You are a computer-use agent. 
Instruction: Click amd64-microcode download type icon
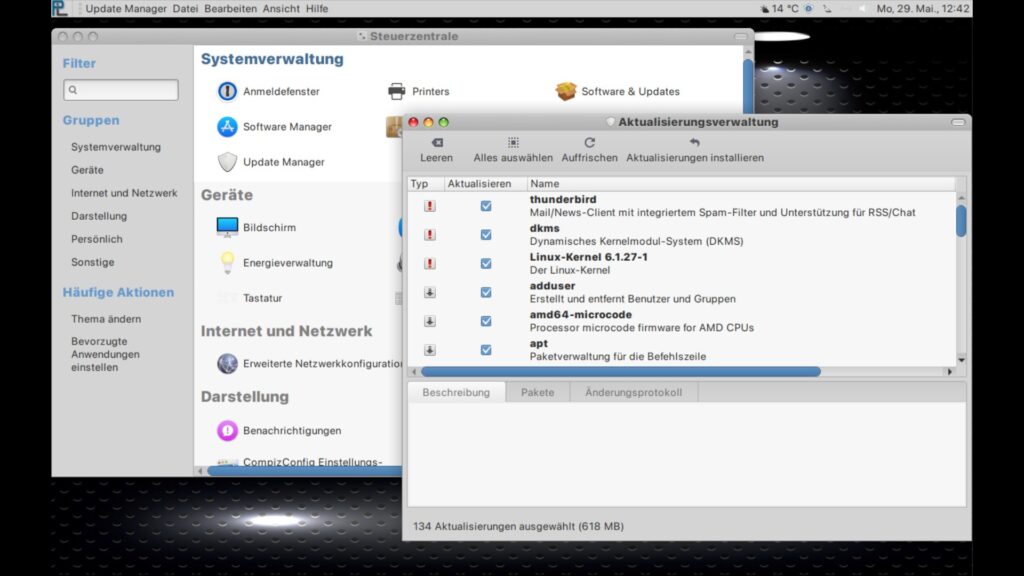click(x=430, y=321)
